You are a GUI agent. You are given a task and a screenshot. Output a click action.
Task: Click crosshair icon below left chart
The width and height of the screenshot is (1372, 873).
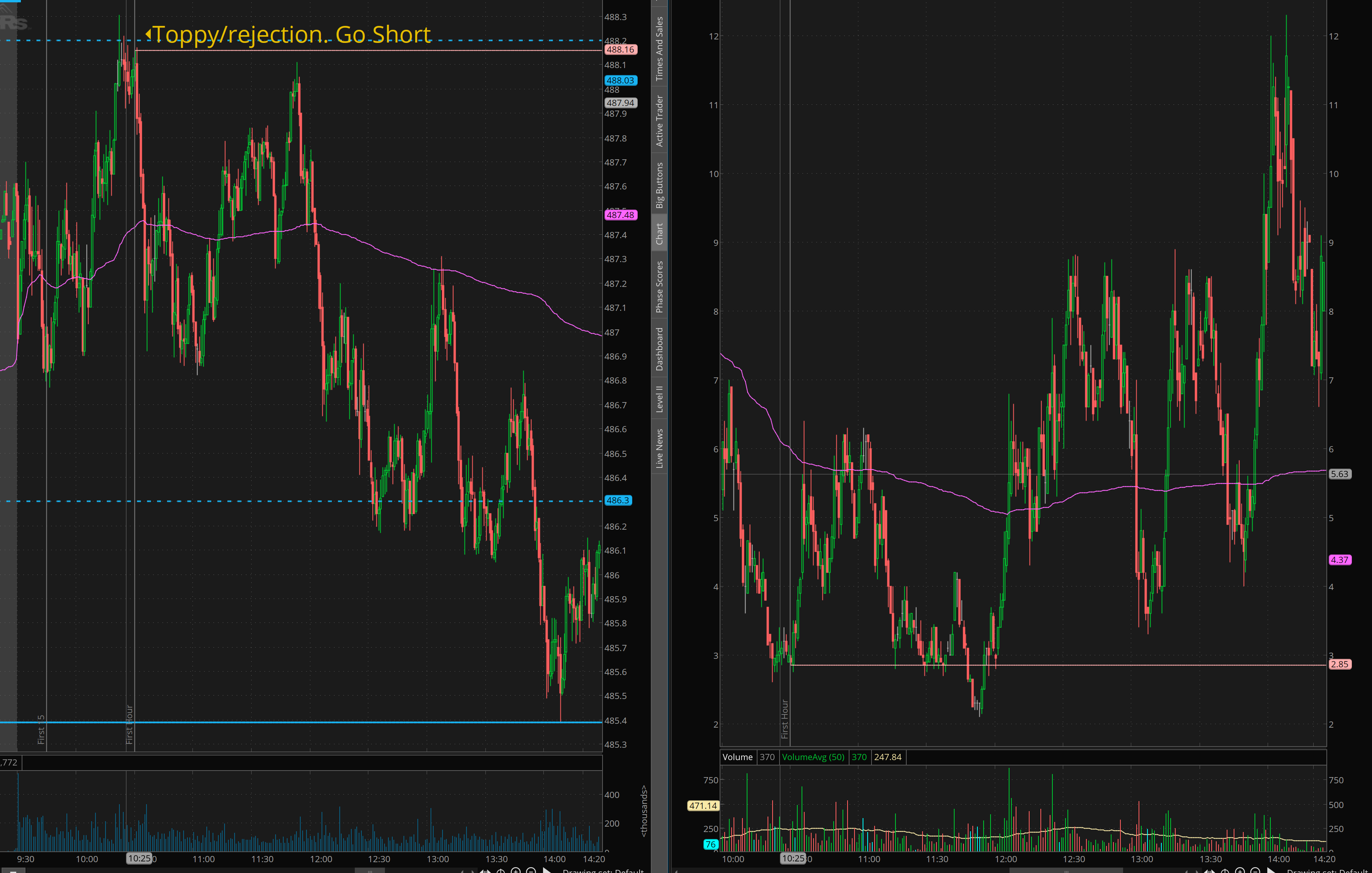tap(501, 871)
